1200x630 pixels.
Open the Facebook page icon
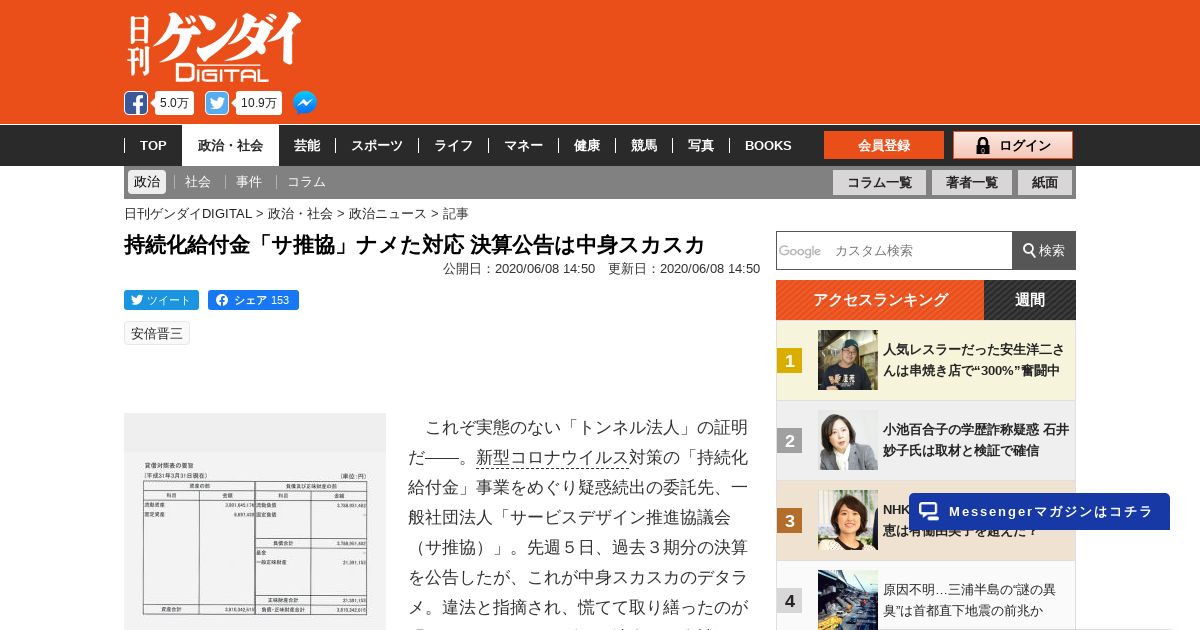136,103
